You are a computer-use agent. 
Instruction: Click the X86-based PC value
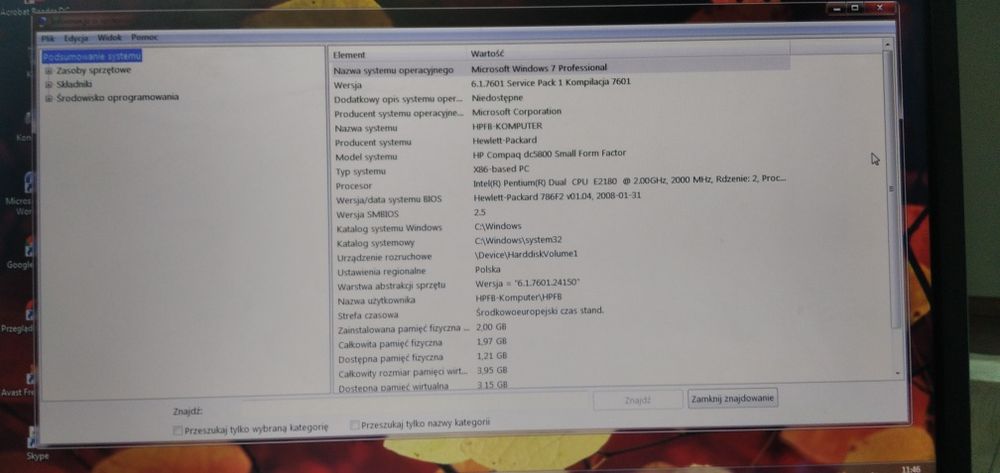501,170
